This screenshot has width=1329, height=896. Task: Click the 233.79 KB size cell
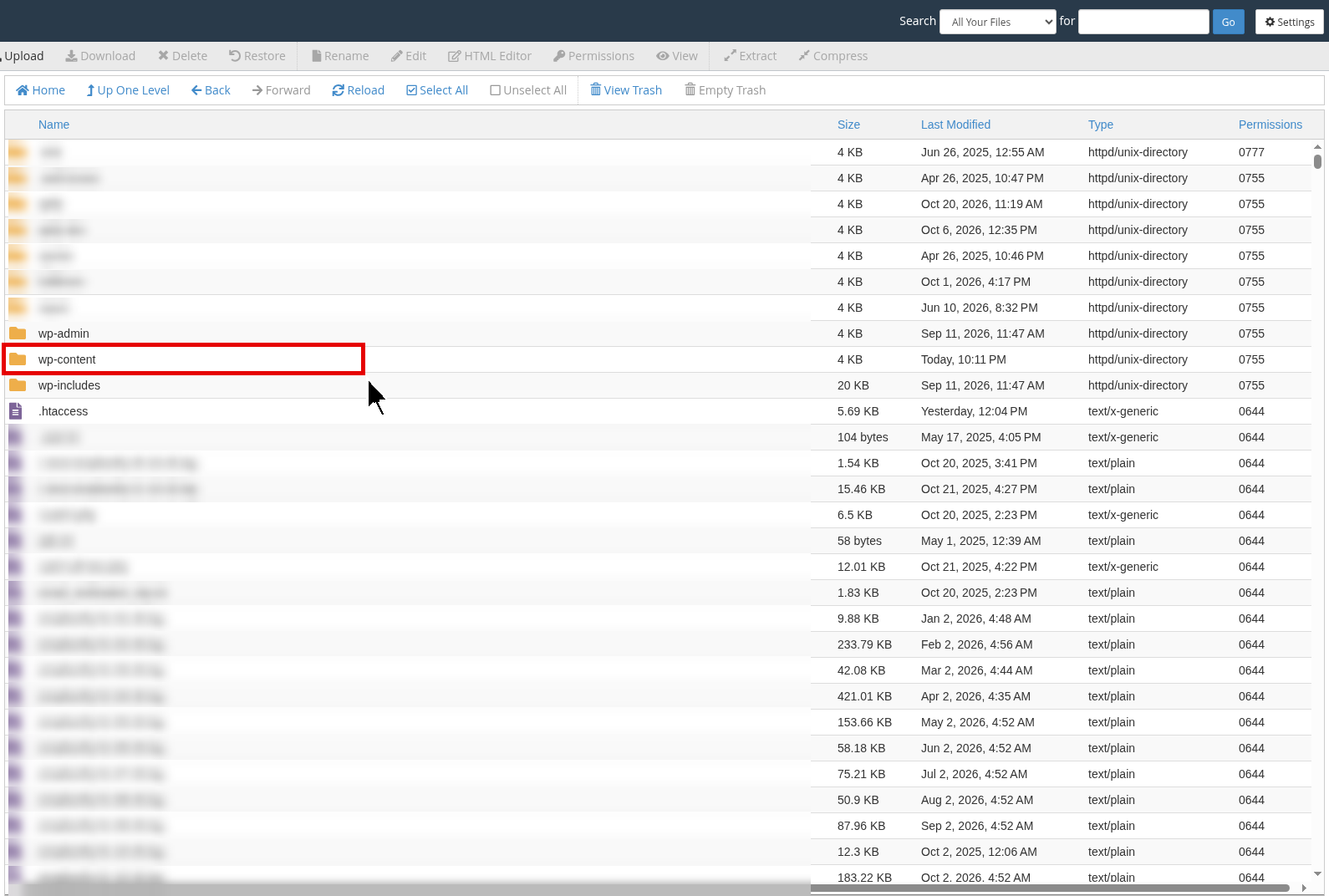[864, 644]
